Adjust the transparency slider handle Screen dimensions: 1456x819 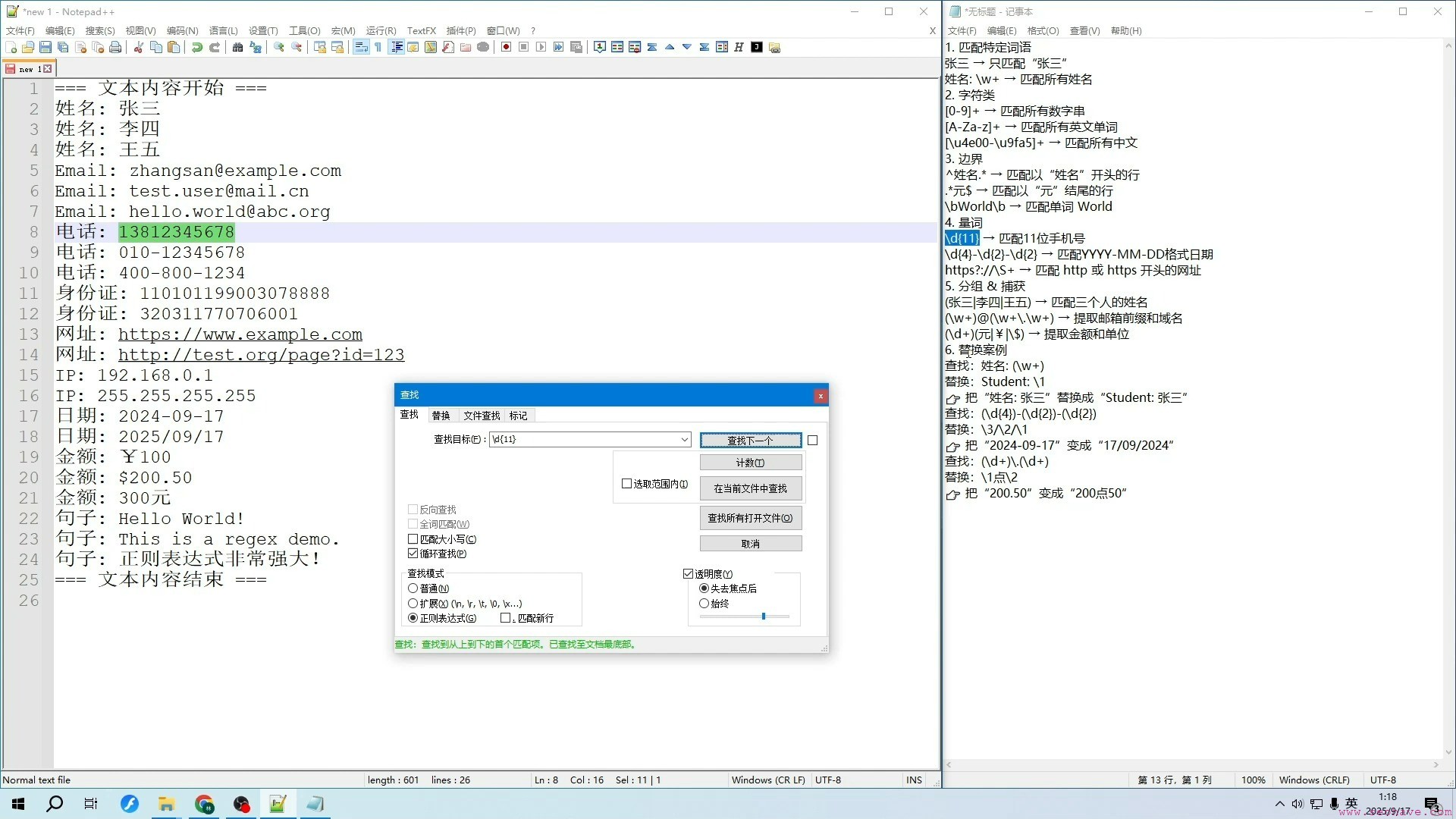point(764,617)
